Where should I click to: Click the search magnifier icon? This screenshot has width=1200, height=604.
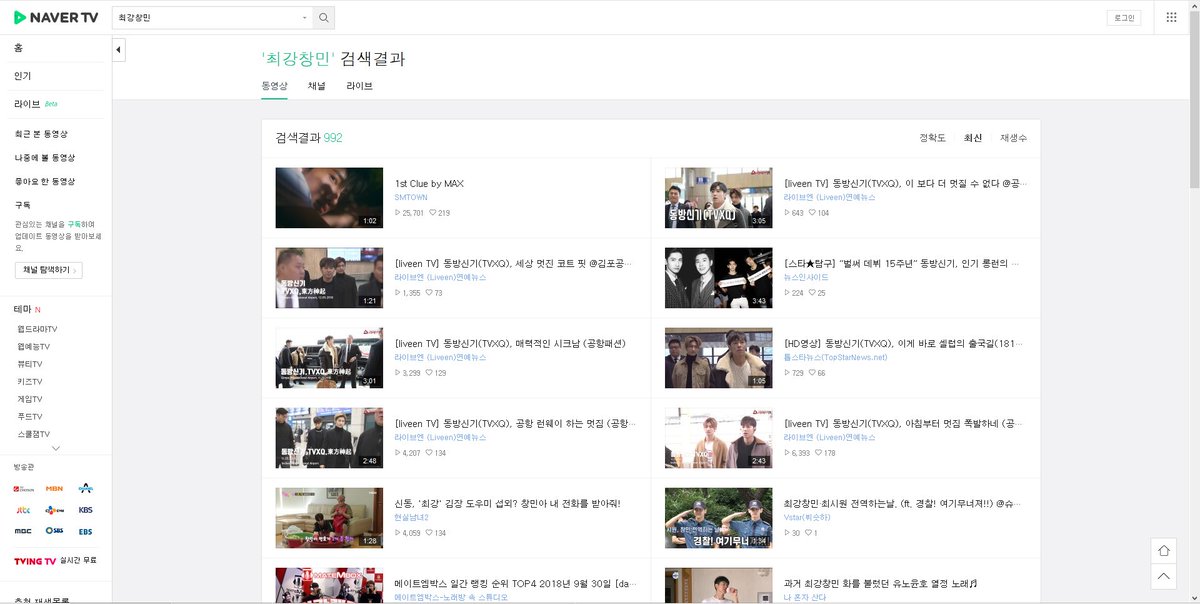[323, 18]
